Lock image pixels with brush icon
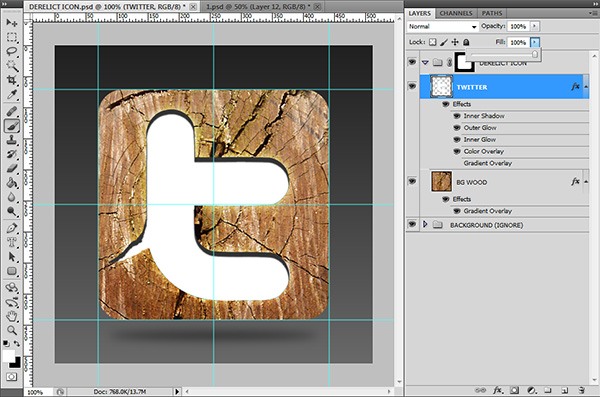600x397 pixels. click(x=443, y=42)
